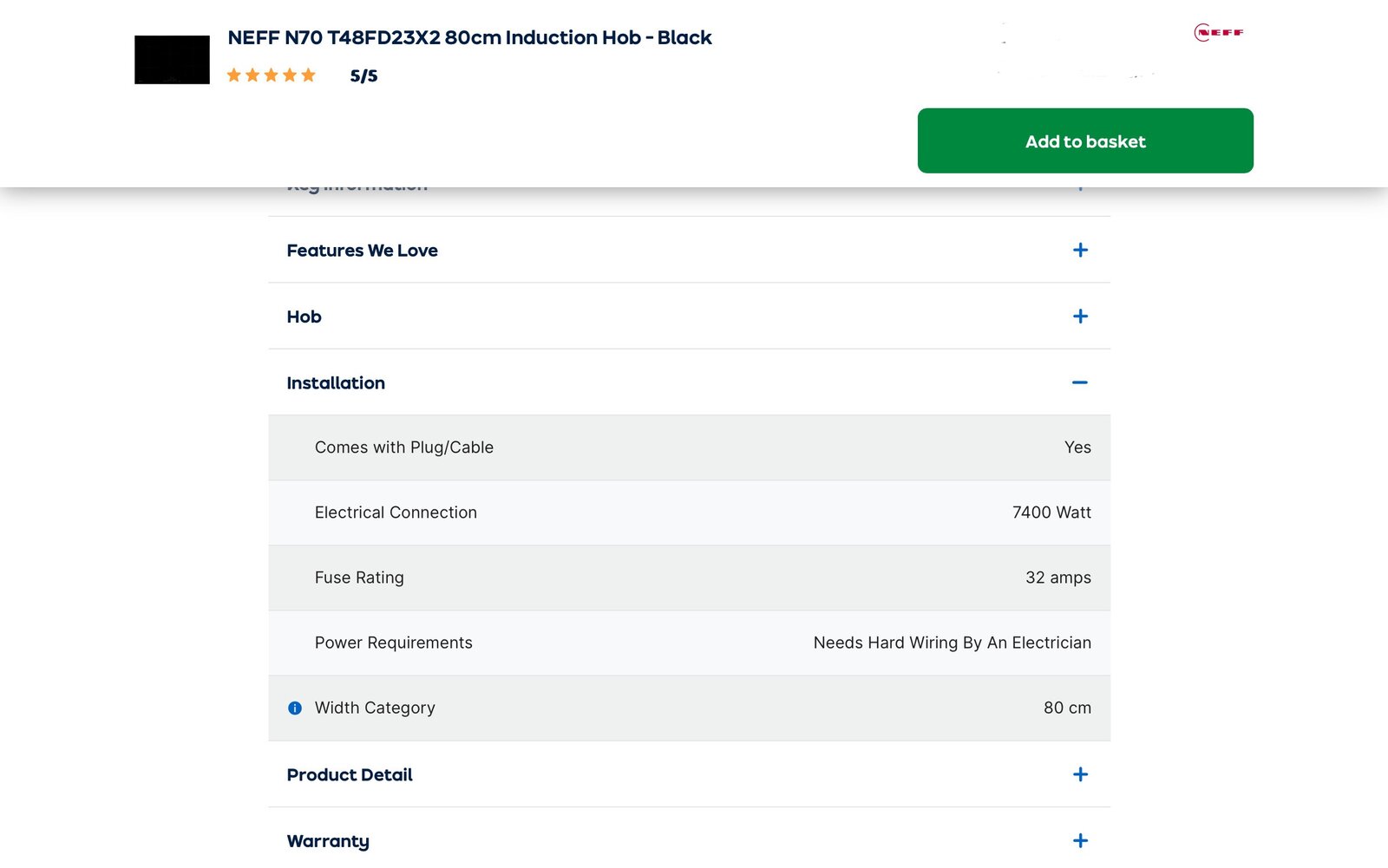Click the 5/5 rating score
Screen dimensions: 1388x868
(363, 76)
